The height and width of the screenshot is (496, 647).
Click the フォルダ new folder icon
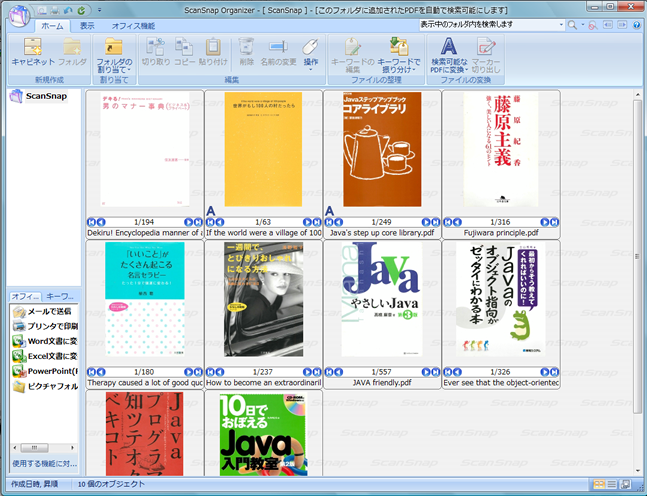pos(72,52)
